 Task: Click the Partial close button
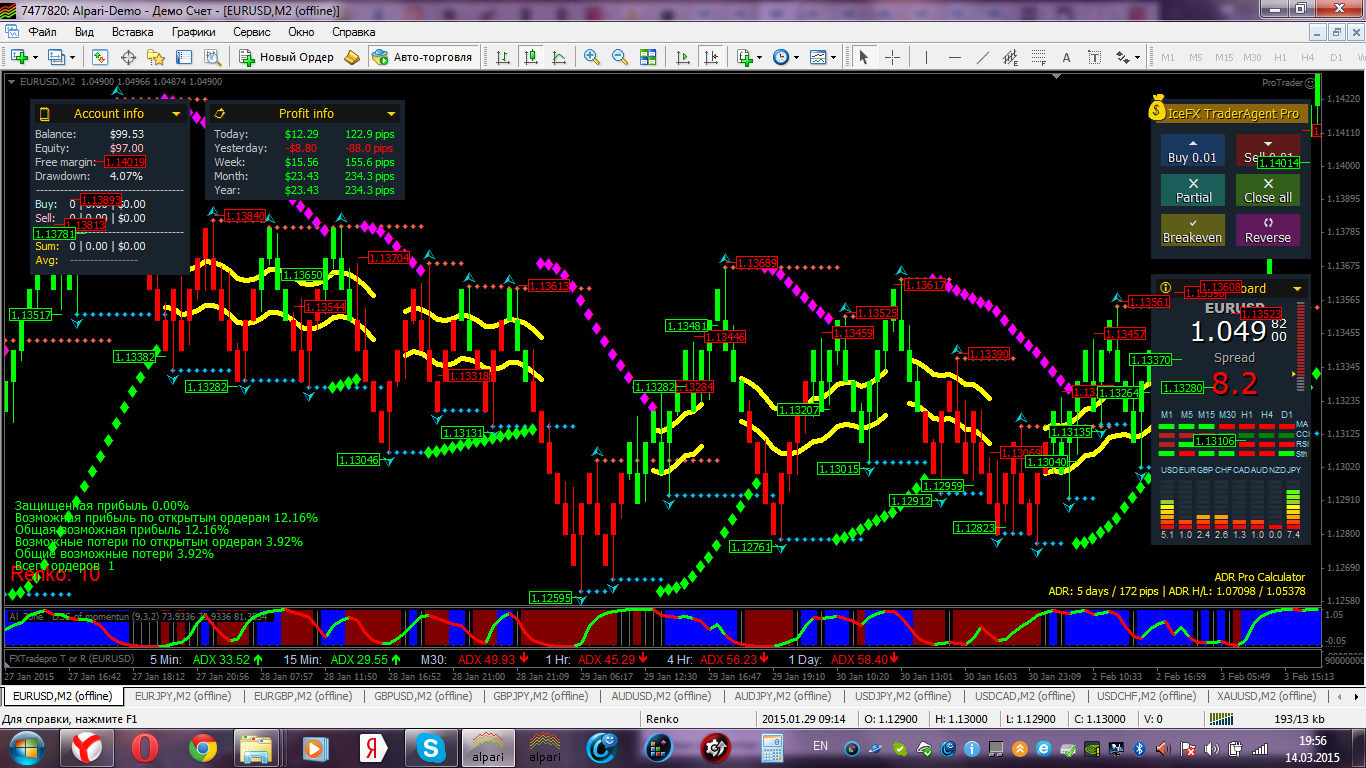click(x=1193, y=191)
